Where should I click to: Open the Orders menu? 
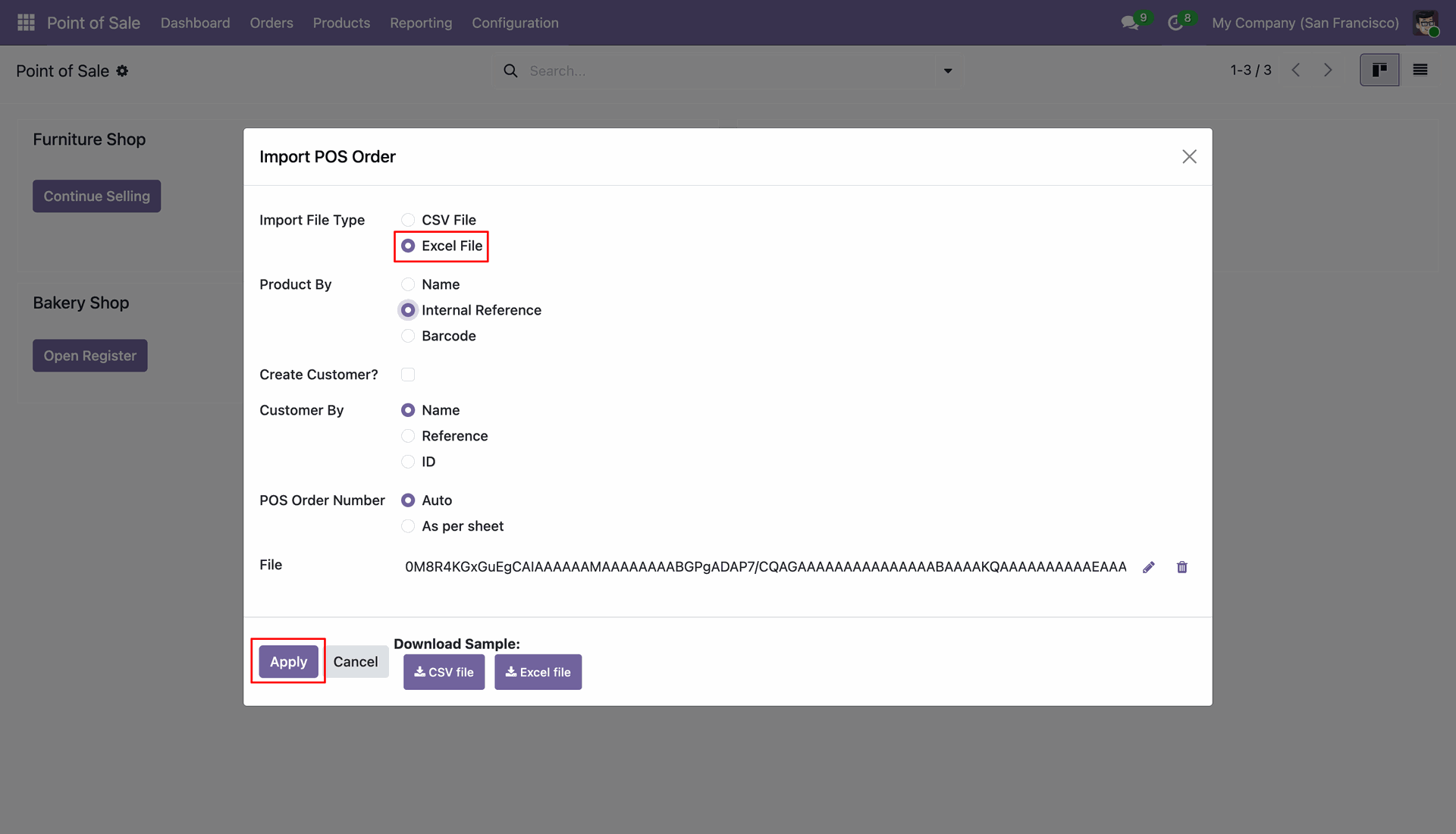click(271, 23)
